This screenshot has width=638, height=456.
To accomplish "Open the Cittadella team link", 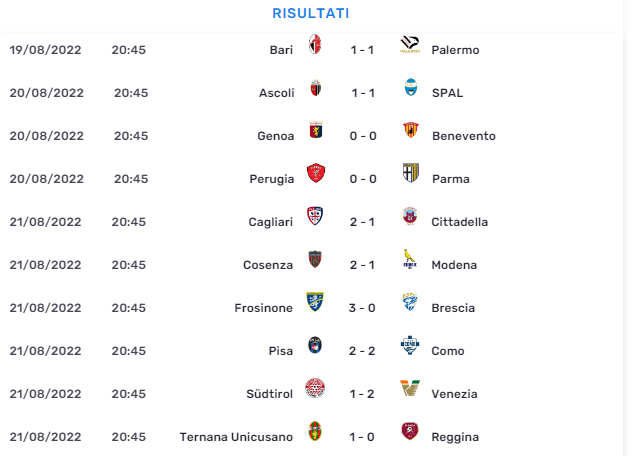I will (459, 222).
